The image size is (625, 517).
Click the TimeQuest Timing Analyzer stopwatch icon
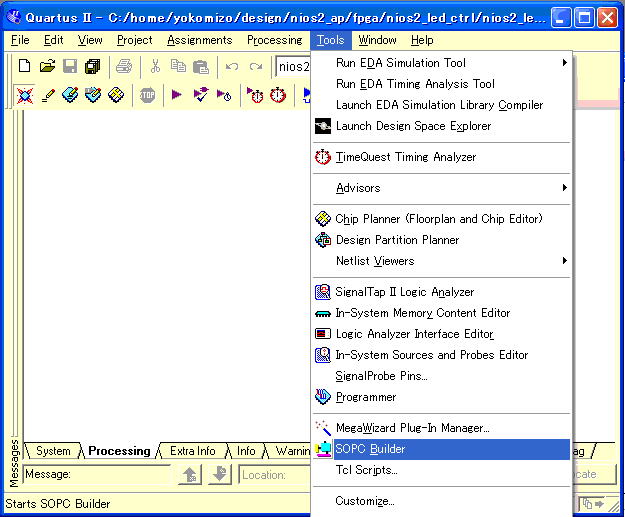coord(323,157)
